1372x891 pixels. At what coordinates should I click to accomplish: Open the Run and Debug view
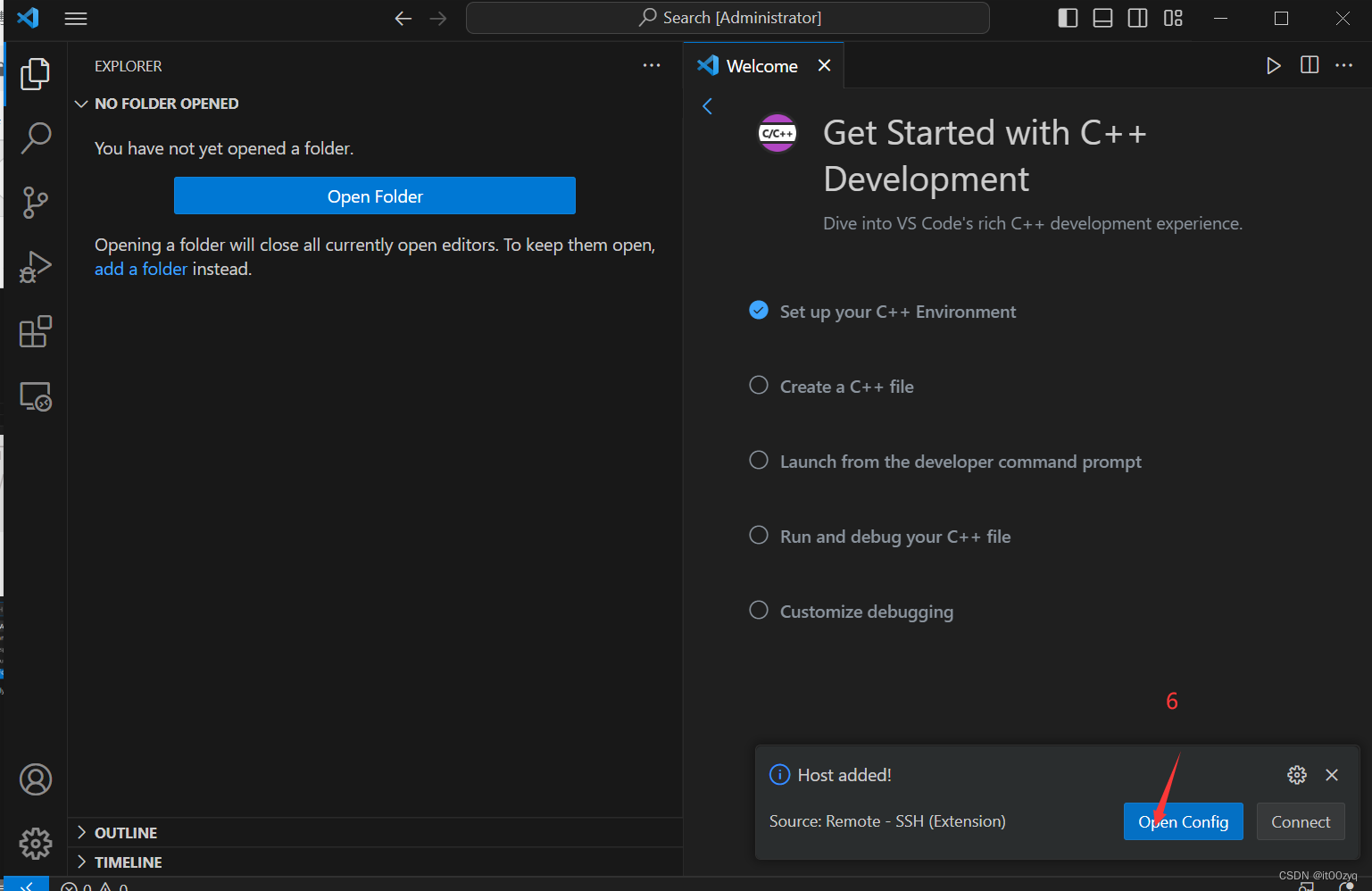coord(35,267)
